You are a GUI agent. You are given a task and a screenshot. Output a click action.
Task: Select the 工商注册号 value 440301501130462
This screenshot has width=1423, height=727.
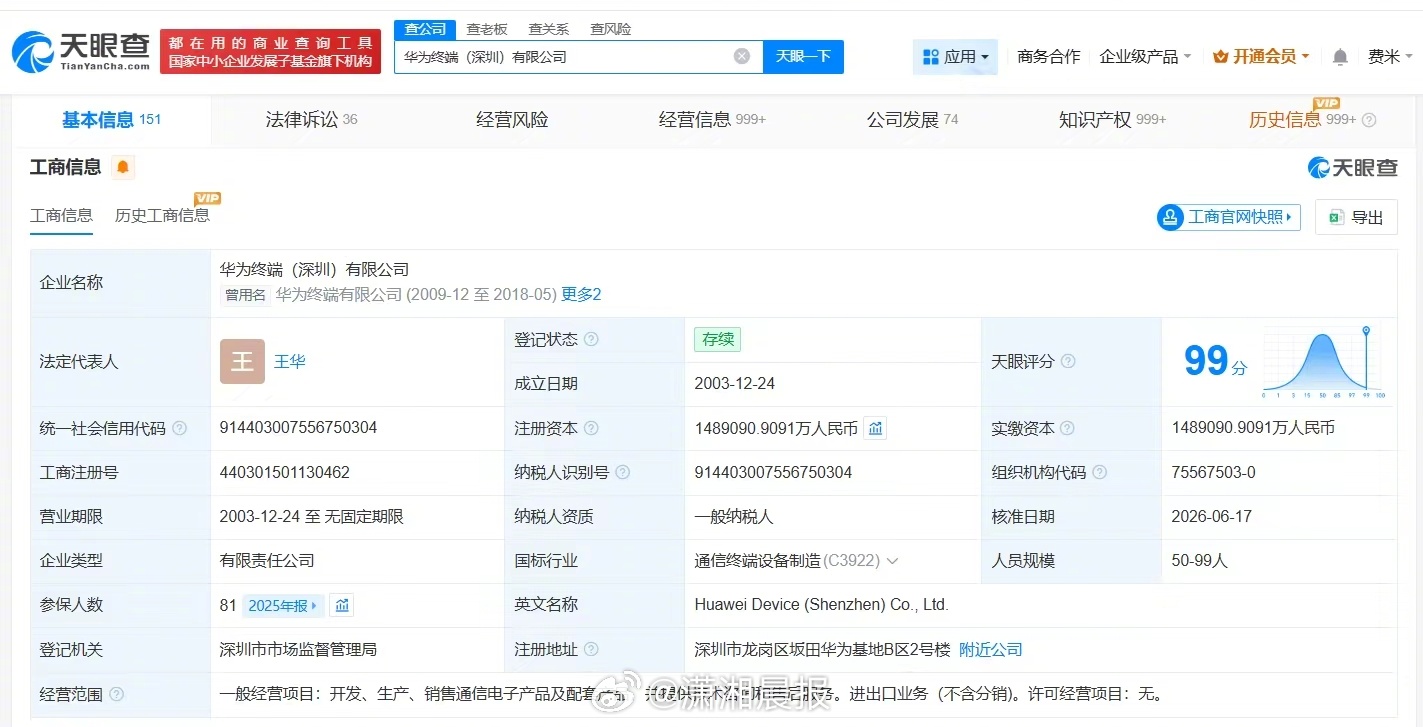pos(285,472)
